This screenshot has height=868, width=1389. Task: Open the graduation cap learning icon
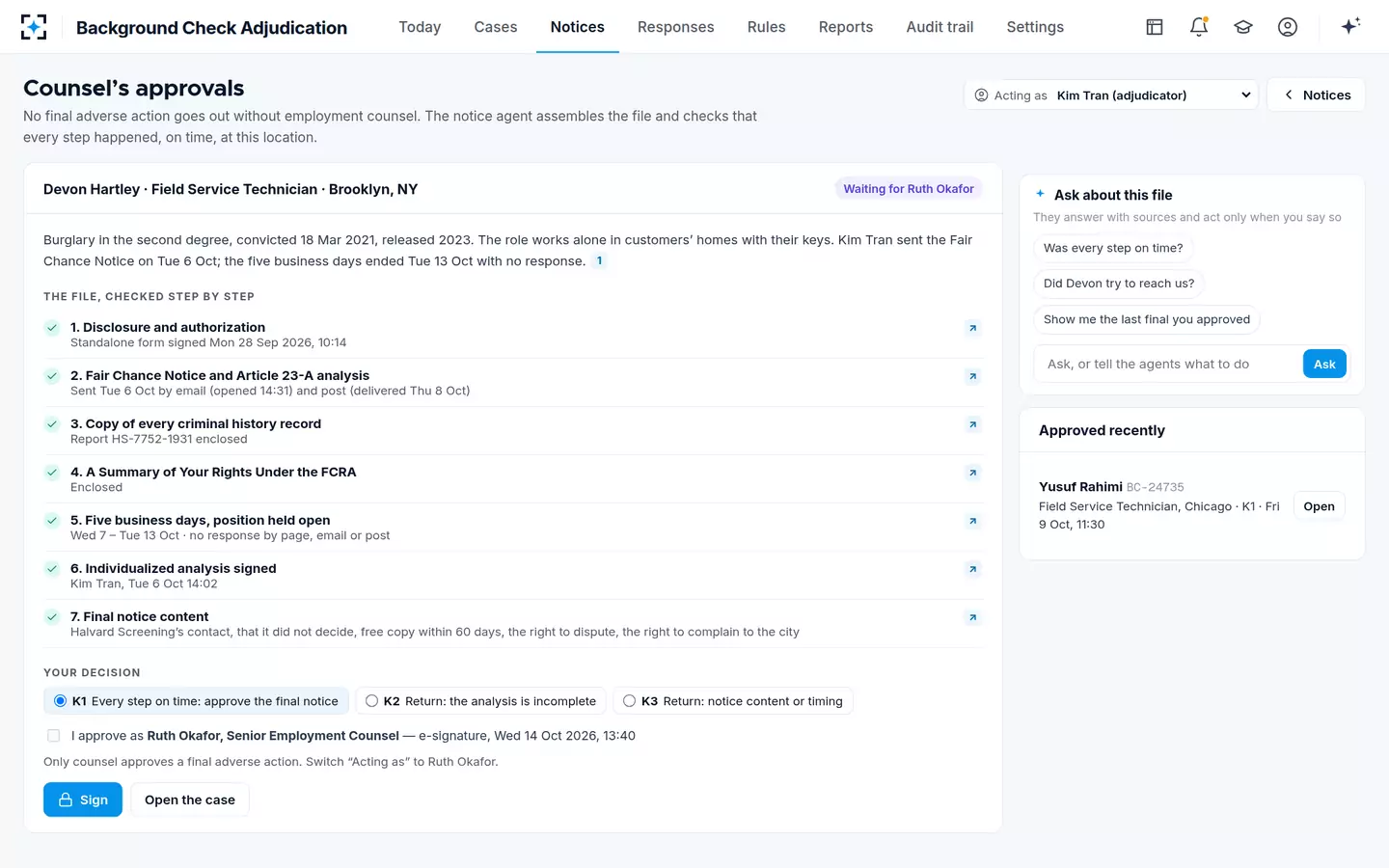(x=1243, y=27)
